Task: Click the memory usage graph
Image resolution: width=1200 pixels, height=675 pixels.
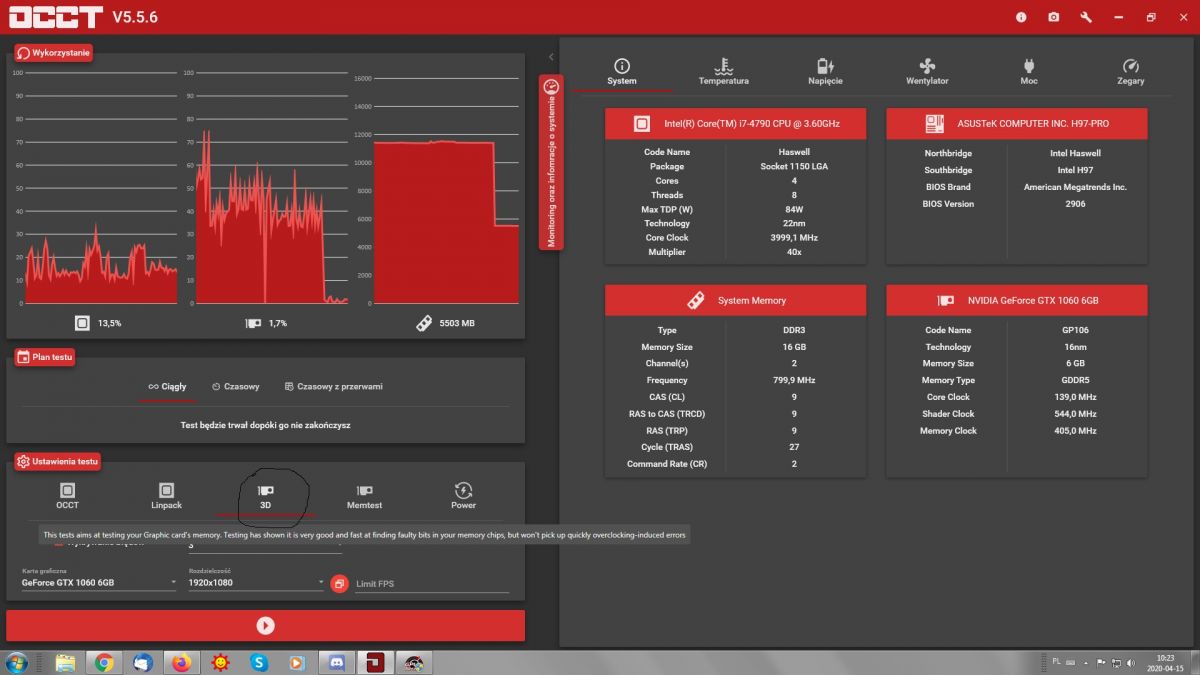Action: [446, 188]
